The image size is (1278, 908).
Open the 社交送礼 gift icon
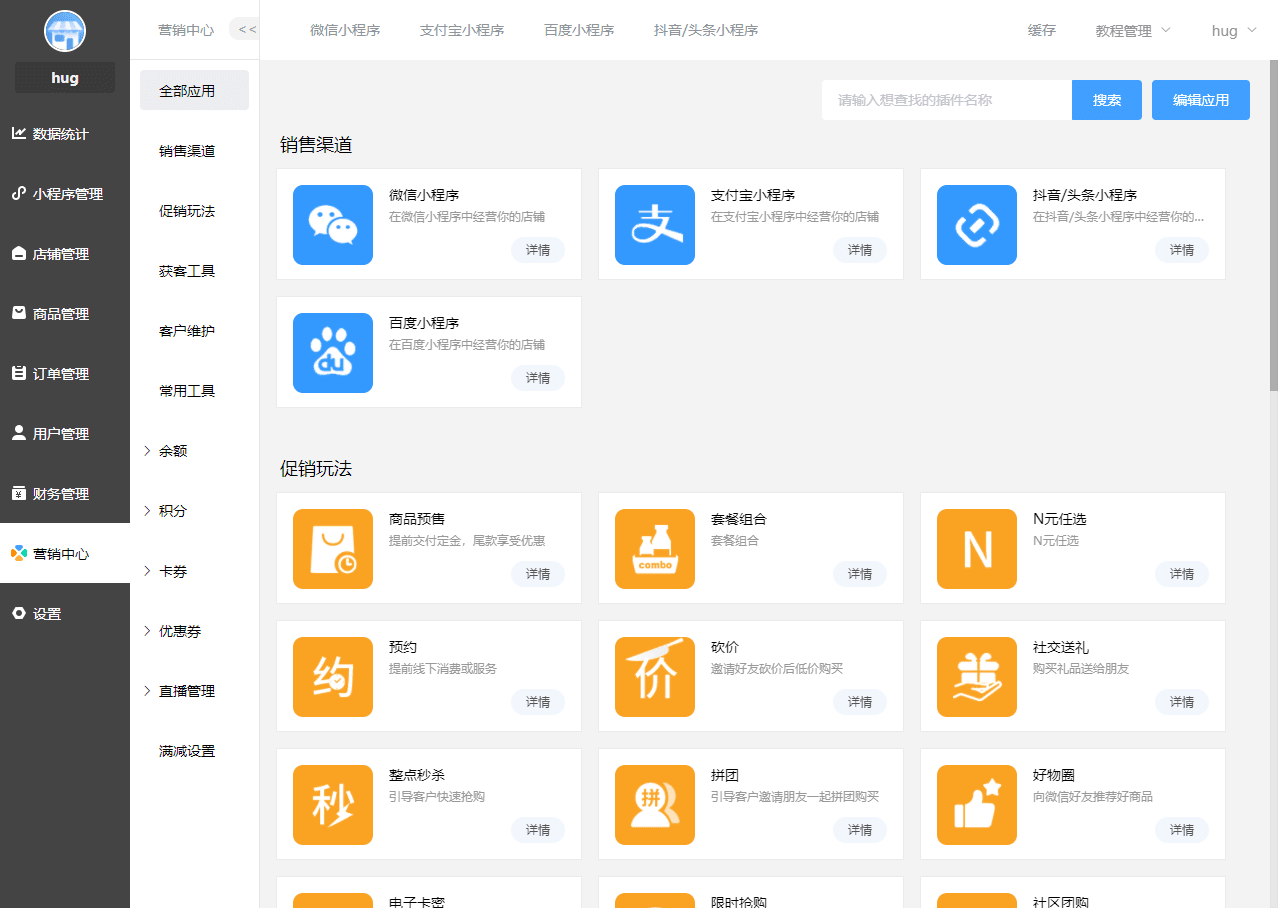point(977,677)
